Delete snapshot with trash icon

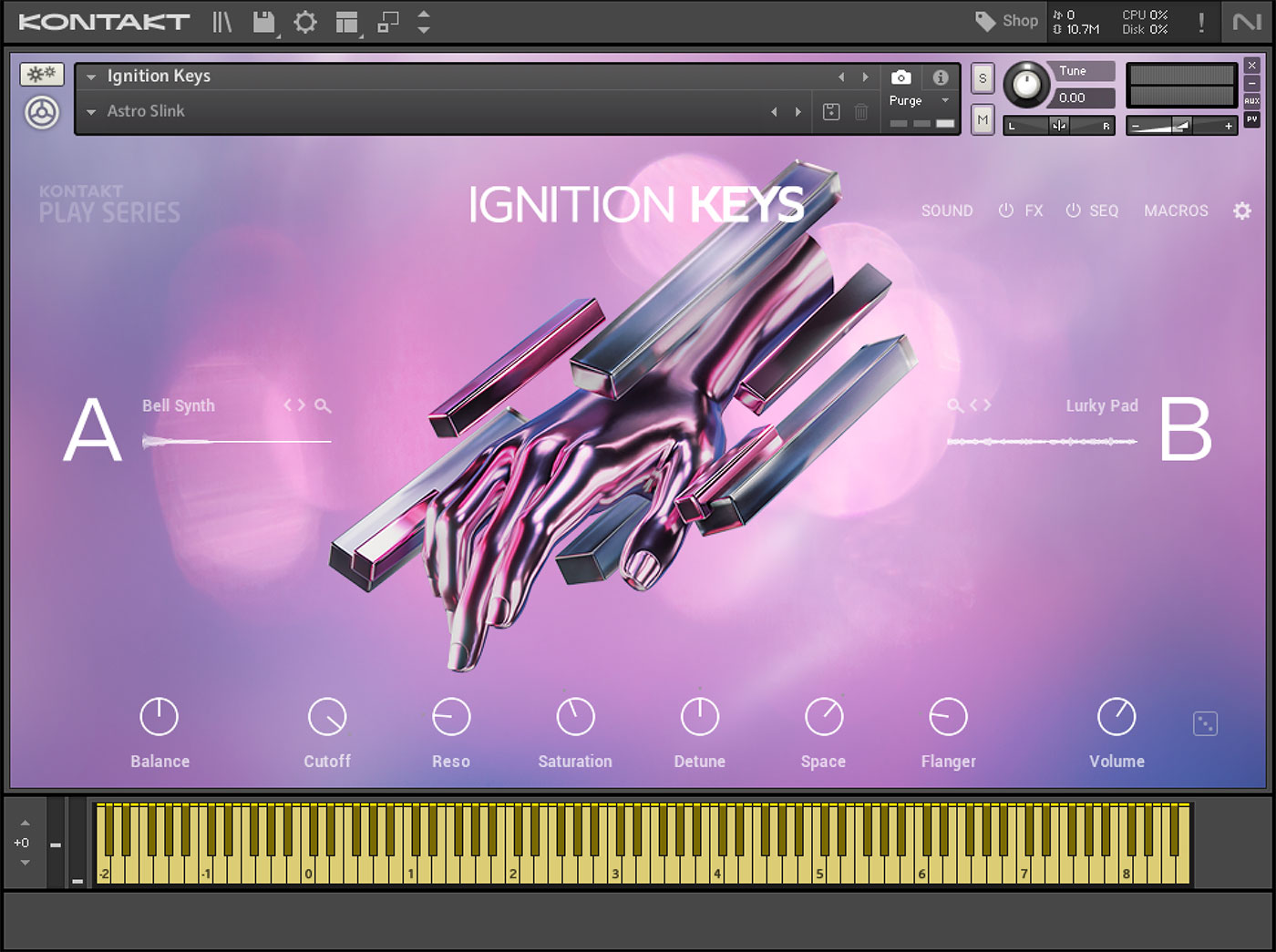(x=861, y=112)
